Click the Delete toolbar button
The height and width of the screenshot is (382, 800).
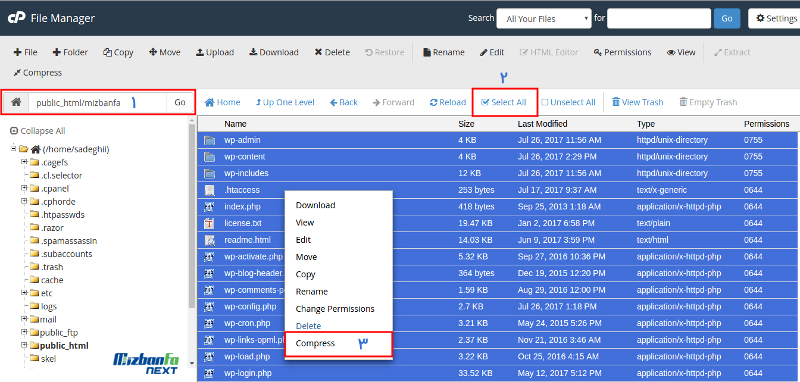(332, 52)
